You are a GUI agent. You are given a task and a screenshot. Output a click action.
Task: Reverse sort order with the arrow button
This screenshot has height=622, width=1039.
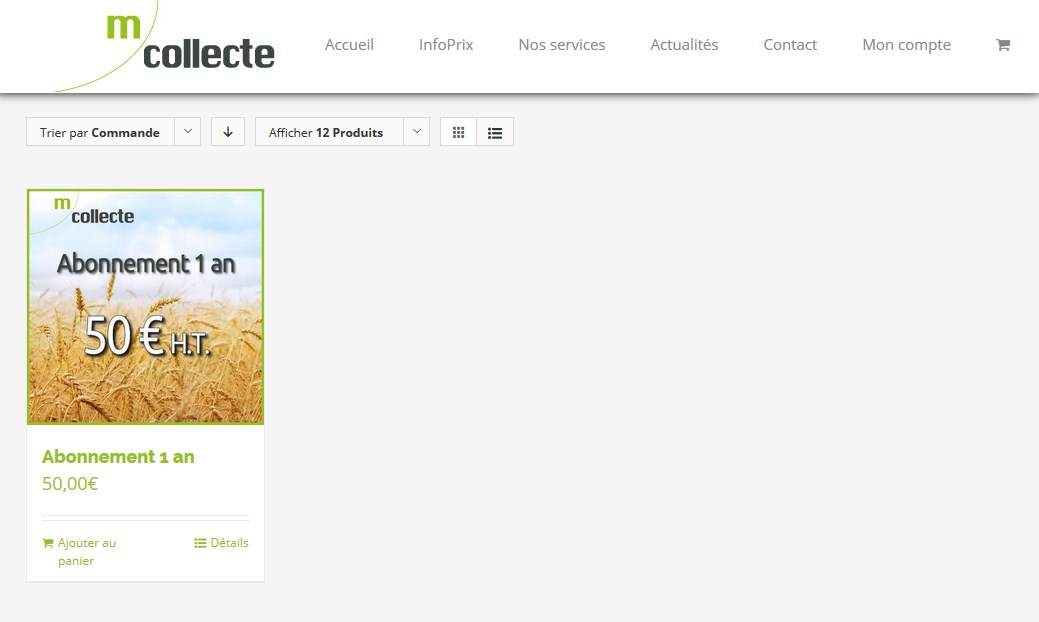tap(228, 132)
